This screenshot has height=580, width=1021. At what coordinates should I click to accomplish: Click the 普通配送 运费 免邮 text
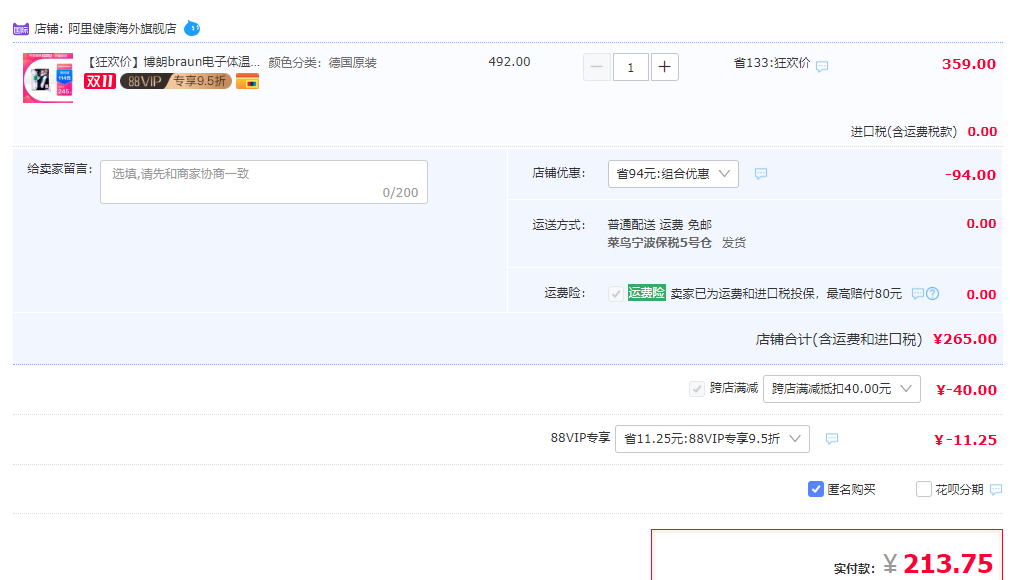tap(660, 225)
